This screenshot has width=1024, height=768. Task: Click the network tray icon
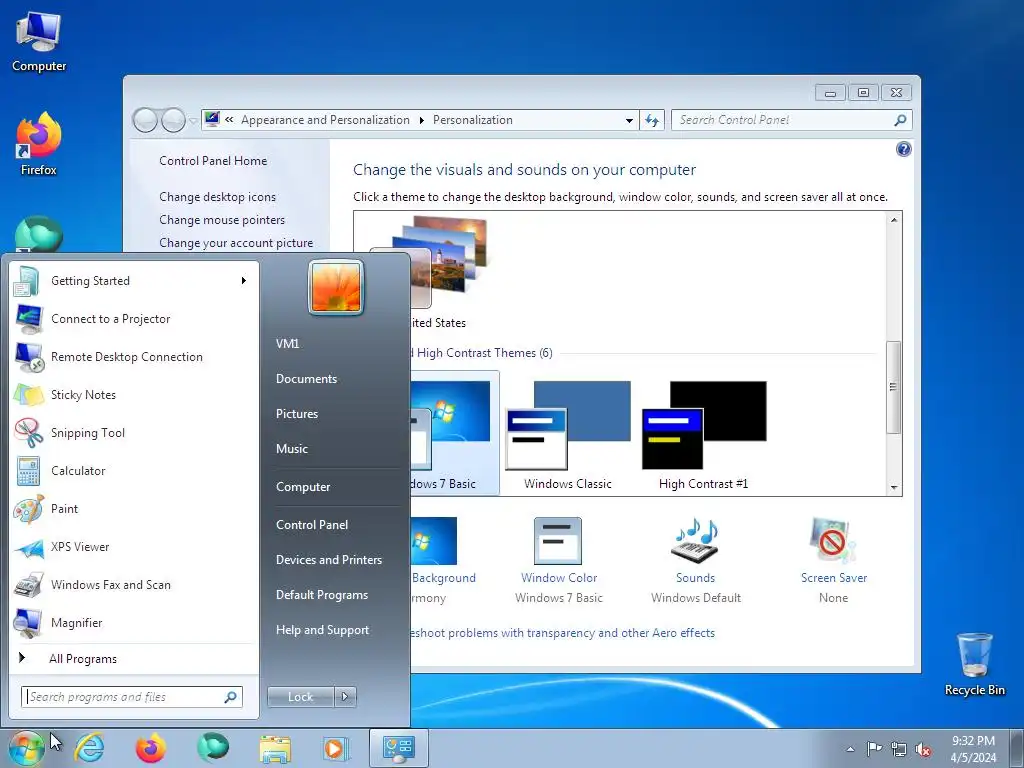pos(899,749)
